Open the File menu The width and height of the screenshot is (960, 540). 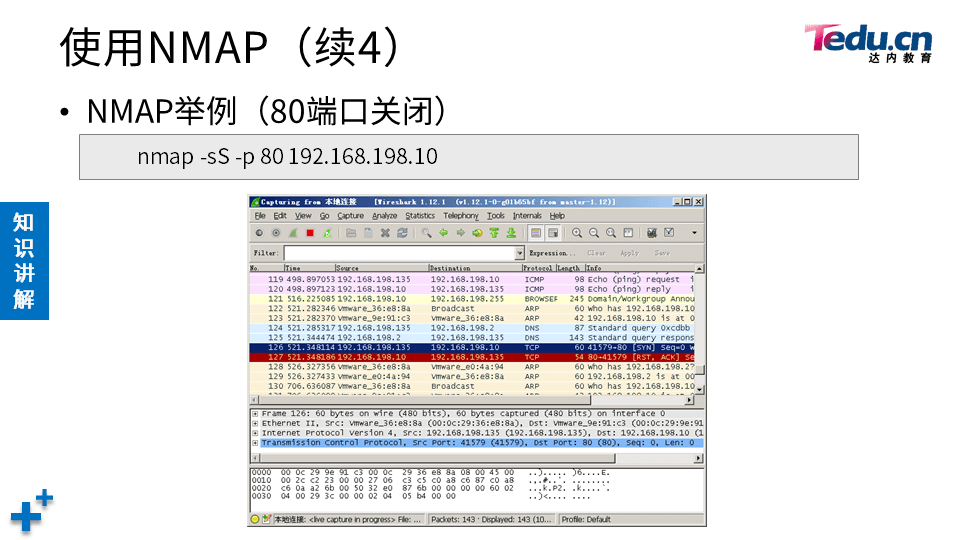point(260,216)
